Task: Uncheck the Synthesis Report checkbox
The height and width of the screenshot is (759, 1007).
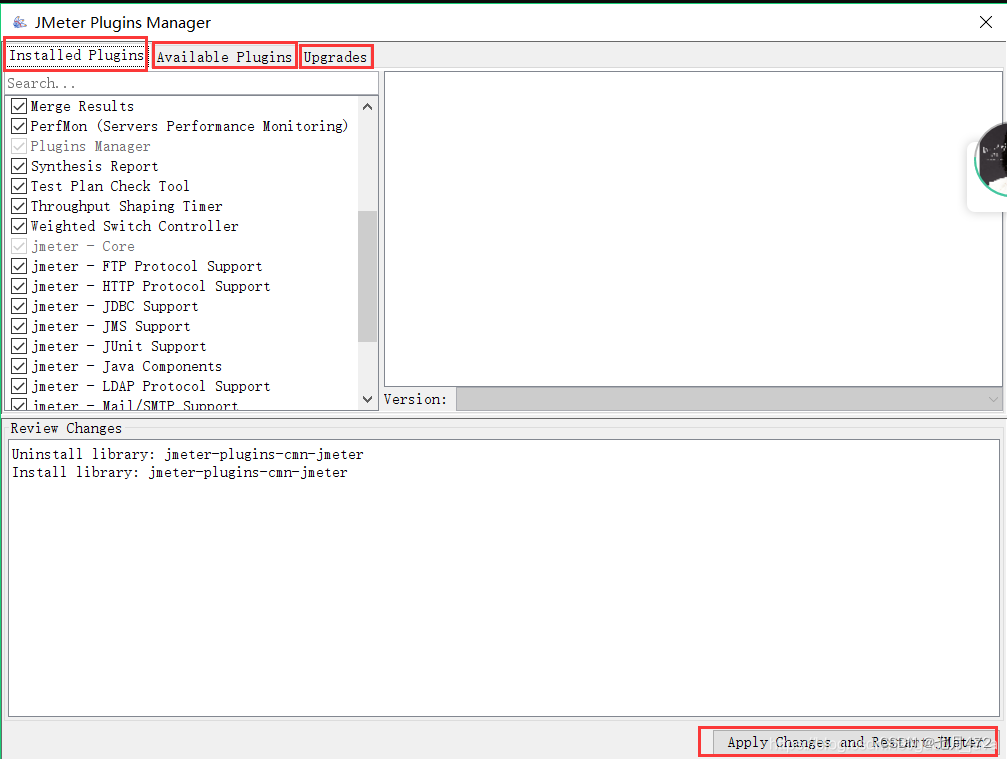Action: [19, 166]
